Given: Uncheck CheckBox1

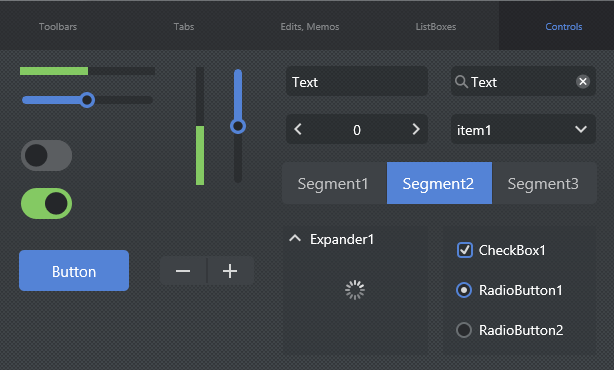Looking at the screenshot, I should [x=465, y=250].
